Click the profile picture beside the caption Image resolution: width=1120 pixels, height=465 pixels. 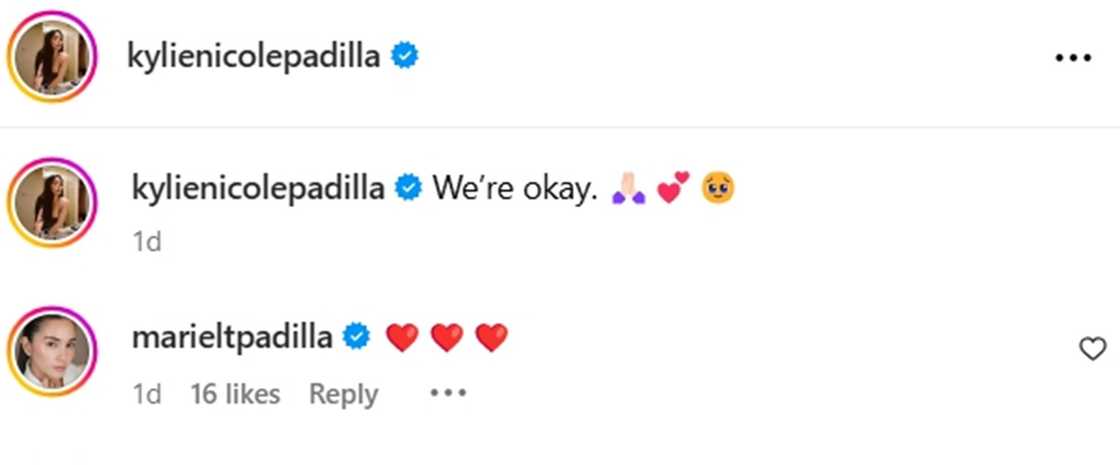tap(51, 202)
